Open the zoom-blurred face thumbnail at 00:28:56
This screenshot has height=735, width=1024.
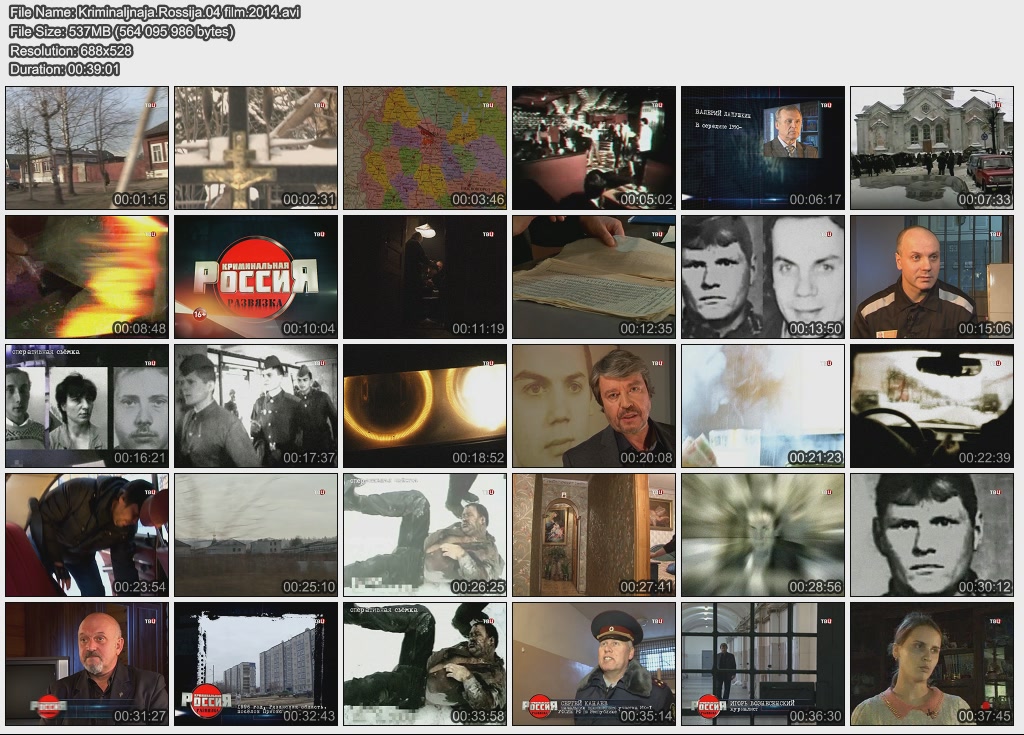click(763, 534)
